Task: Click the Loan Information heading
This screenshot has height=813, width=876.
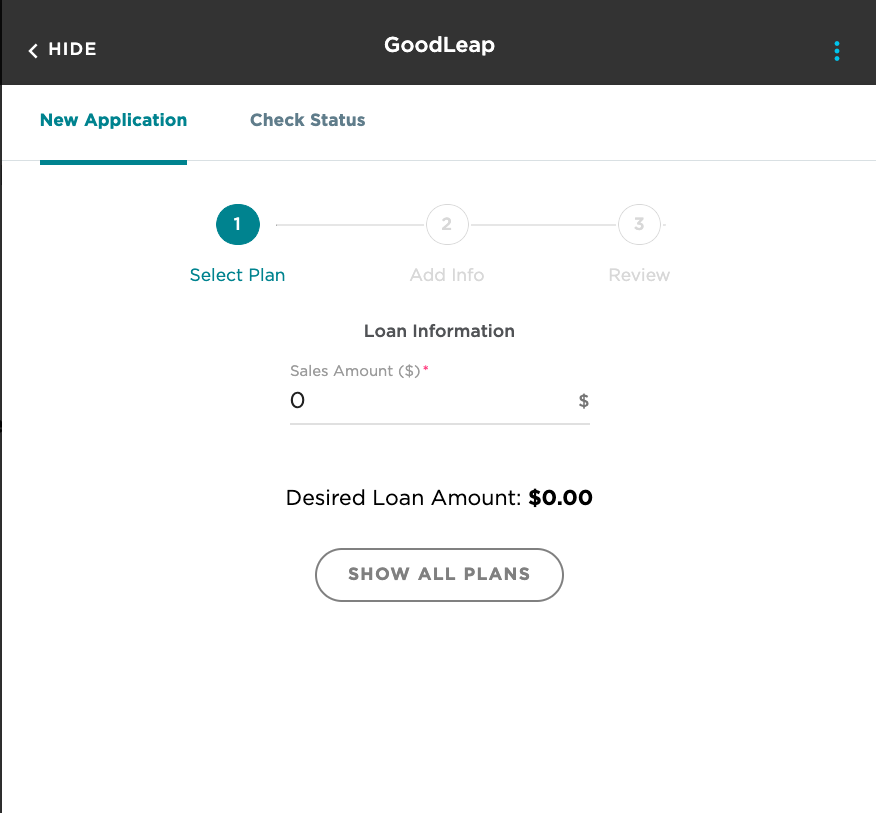Action: click(439, 331)
